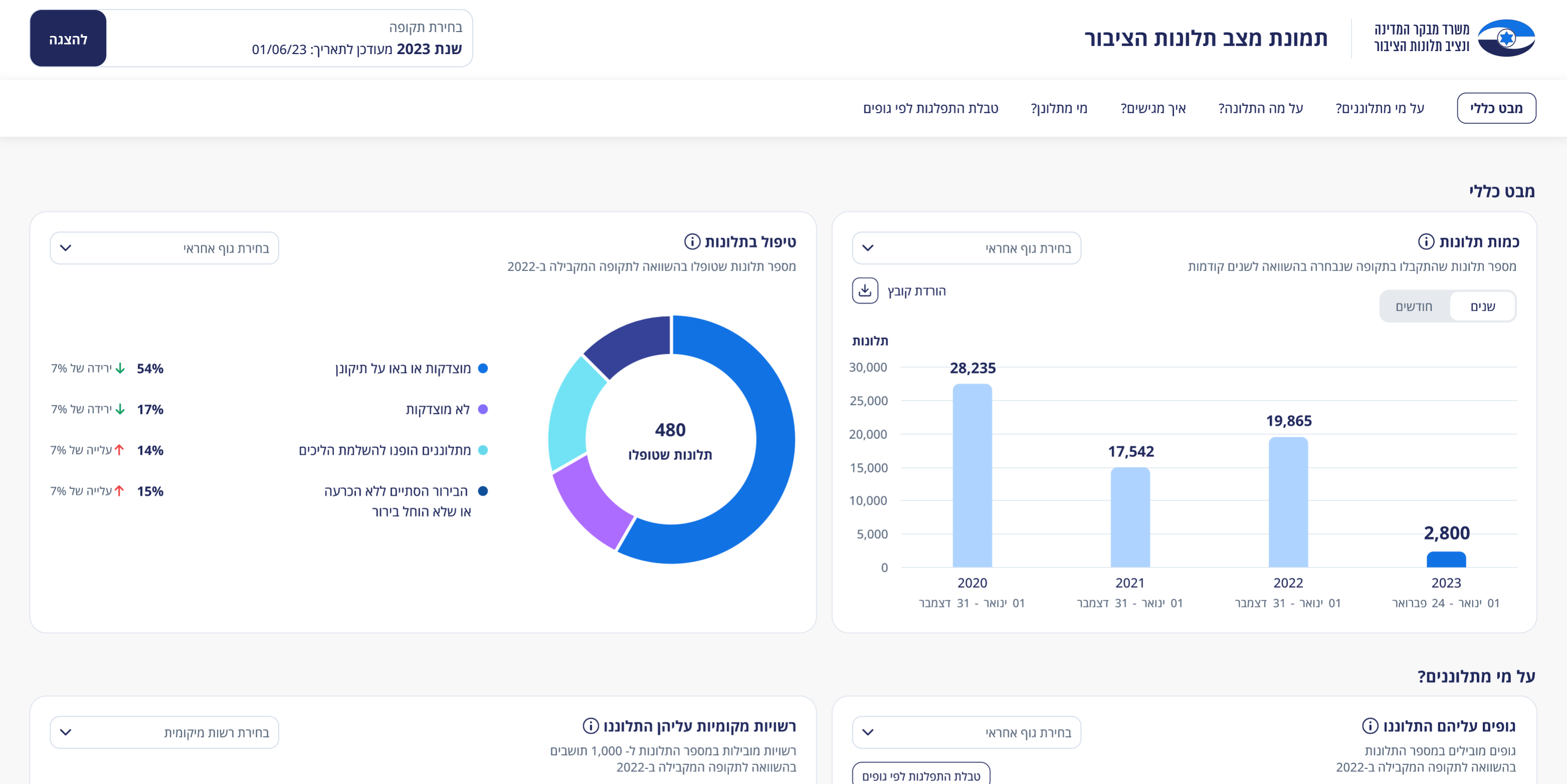Click the State Comptroller logo emblem

(1505, 38)
